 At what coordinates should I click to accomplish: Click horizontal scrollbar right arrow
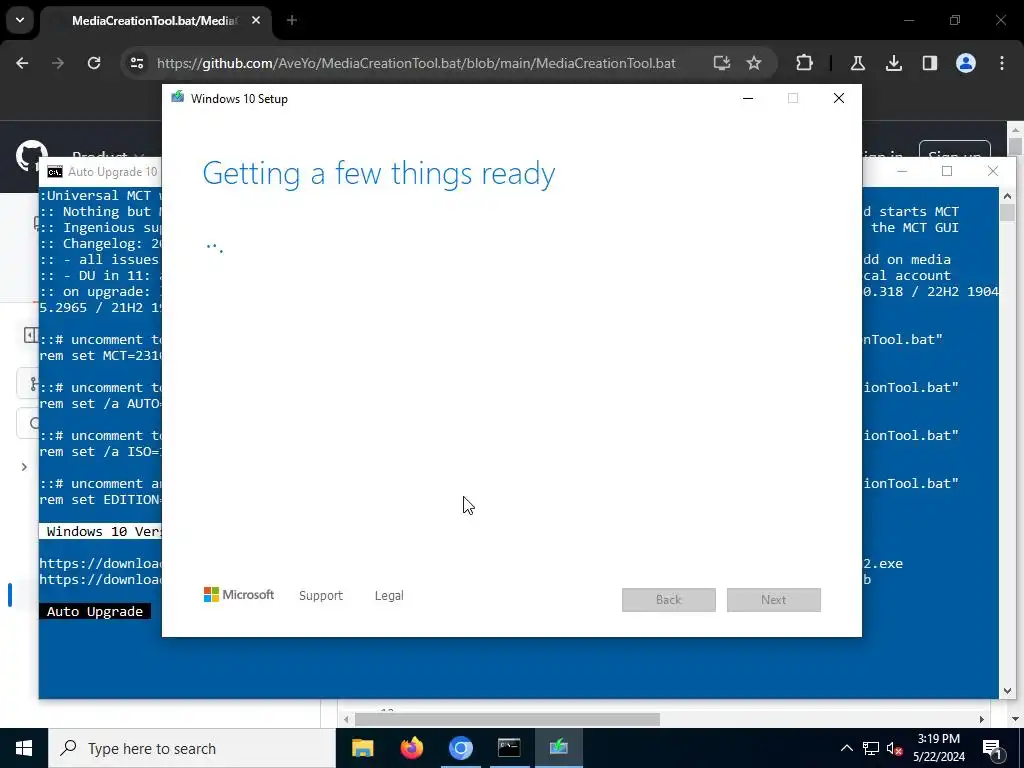(x=982, y=719)
